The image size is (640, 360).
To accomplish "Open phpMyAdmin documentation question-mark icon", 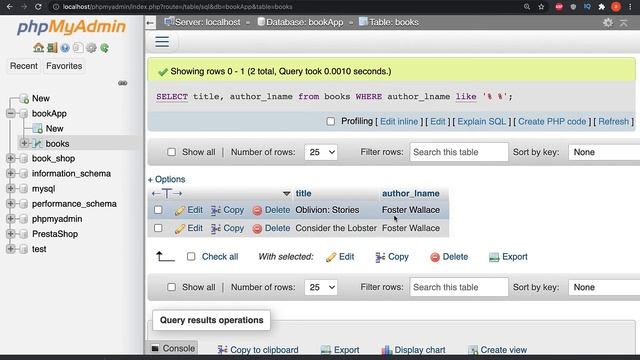I will [65, 48].
